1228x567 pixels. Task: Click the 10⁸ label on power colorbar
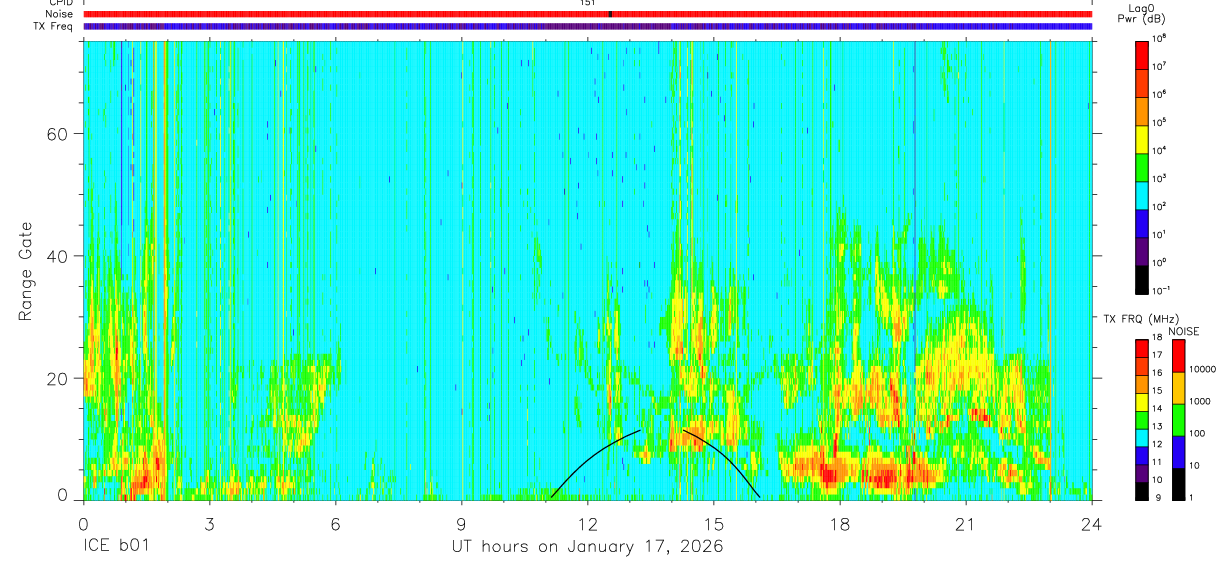(1161, 38)
